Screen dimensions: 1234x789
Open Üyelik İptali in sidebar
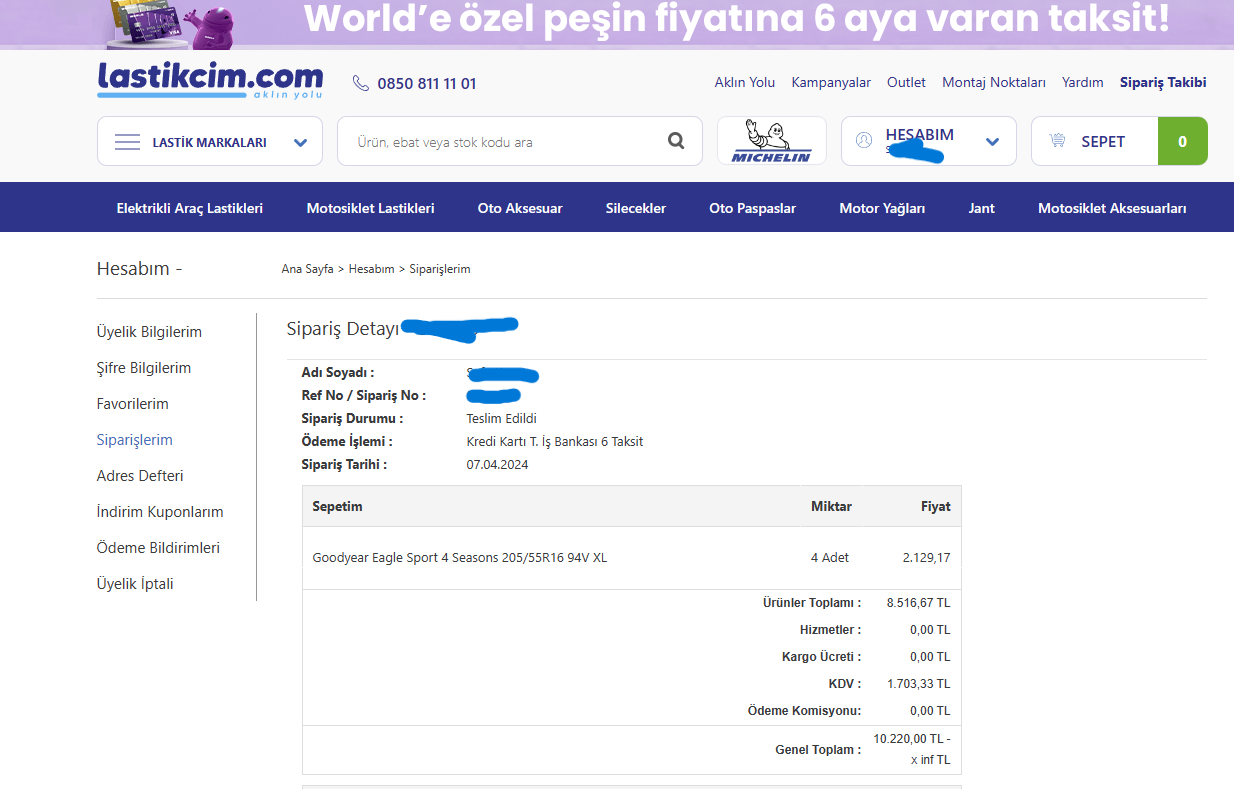click(x=135, y=584)
